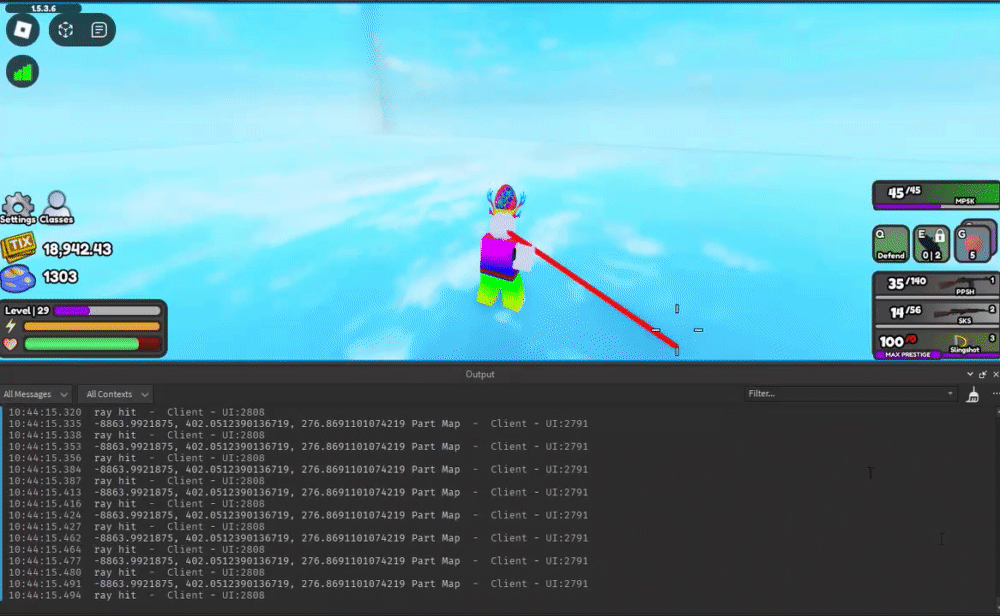
Task: Click Client - UI:2808 source on 10:44:15.480 line
Action: [216, 572]
